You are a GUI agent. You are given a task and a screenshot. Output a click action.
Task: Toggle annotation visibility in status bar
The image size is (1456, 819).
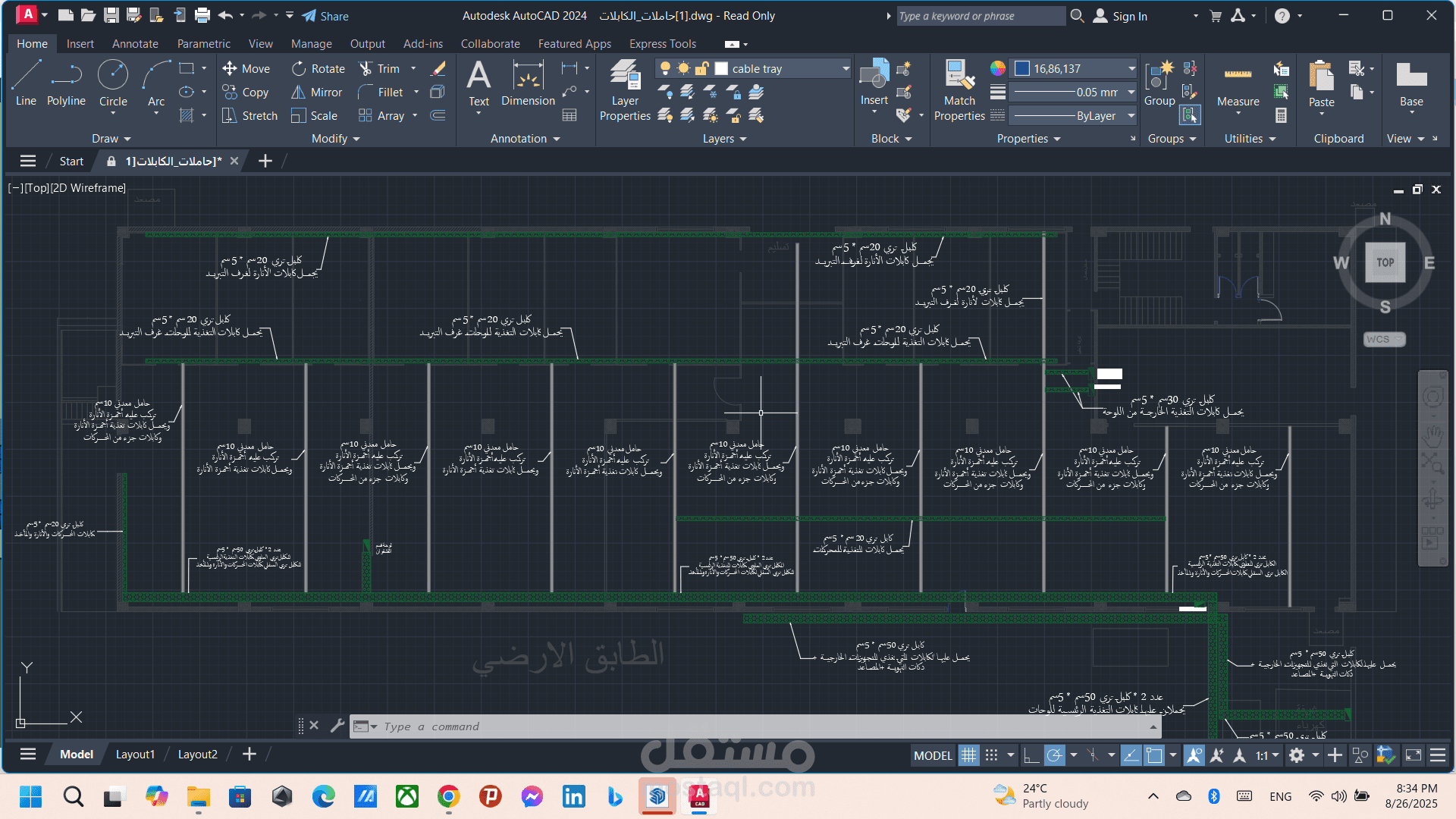click(1194, 755)
